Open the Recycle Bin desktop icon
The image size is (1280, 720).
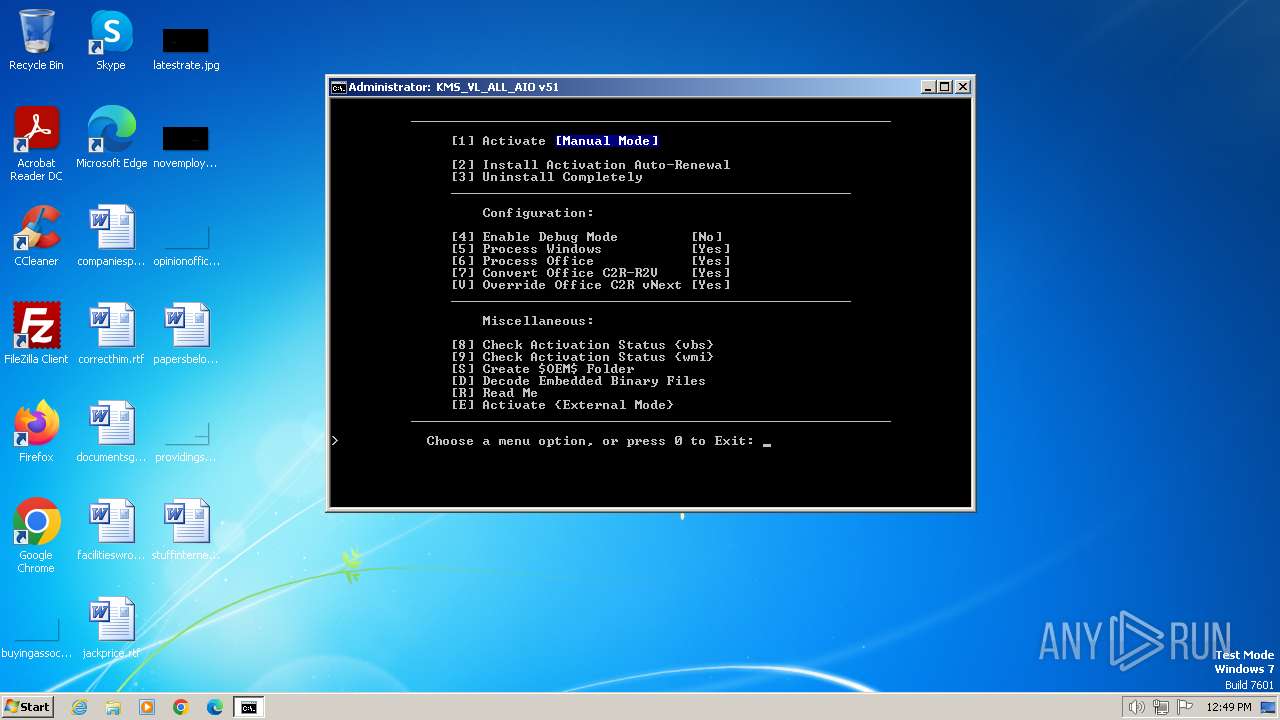coord(36,40)
